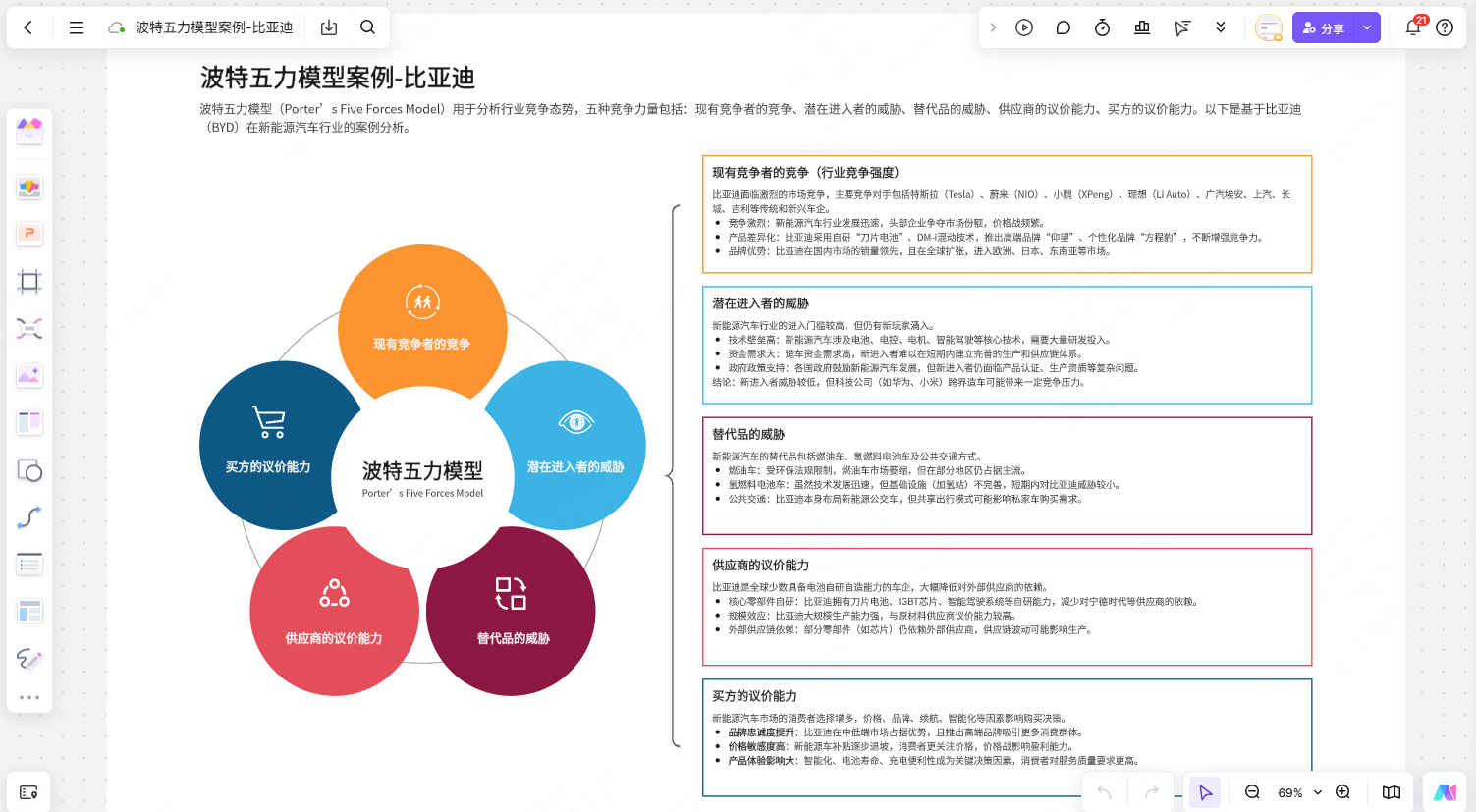Select the sticky note tool
Image resolution: width=1476 pixels, height=812 pixels.
tap(29, 187)
